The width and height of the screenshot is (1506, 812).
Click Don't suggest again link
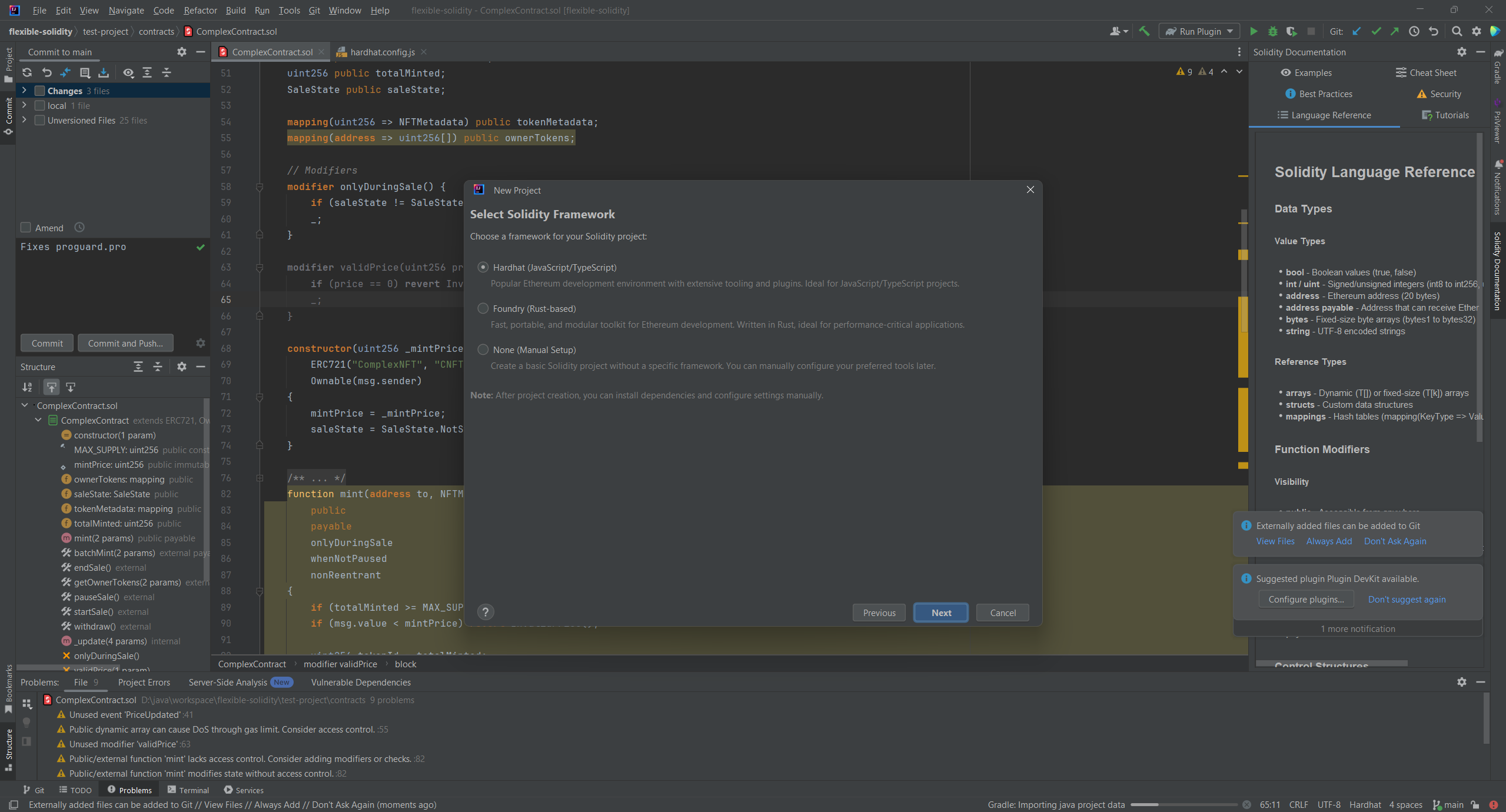(1407, 599)
